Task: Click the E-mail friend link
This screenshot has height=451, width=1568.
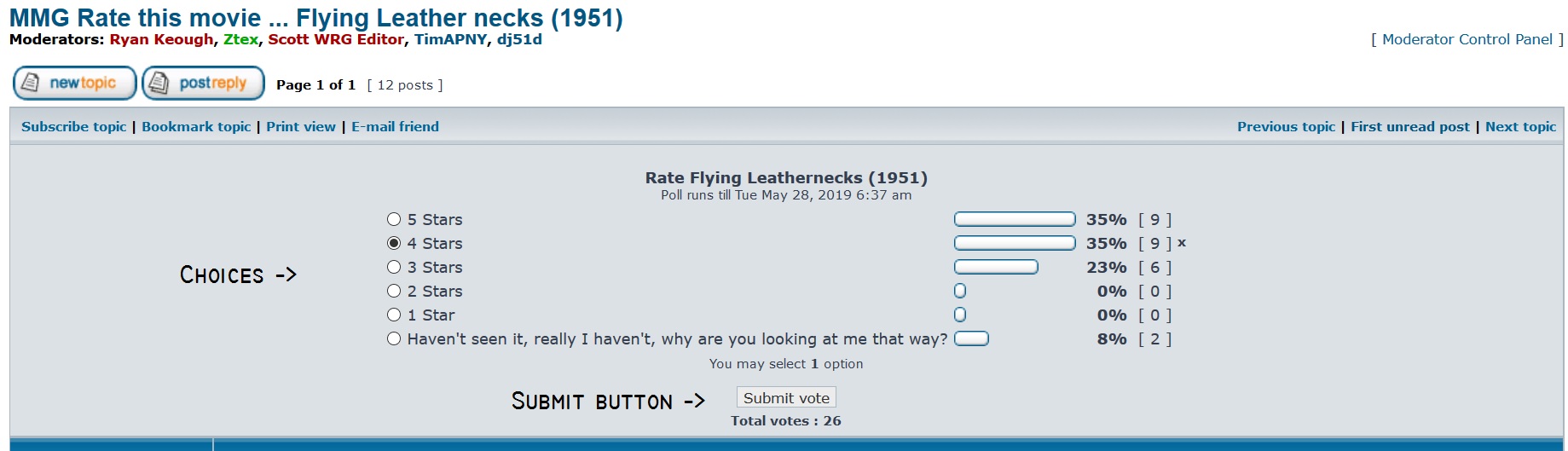Action: [395, 127]
